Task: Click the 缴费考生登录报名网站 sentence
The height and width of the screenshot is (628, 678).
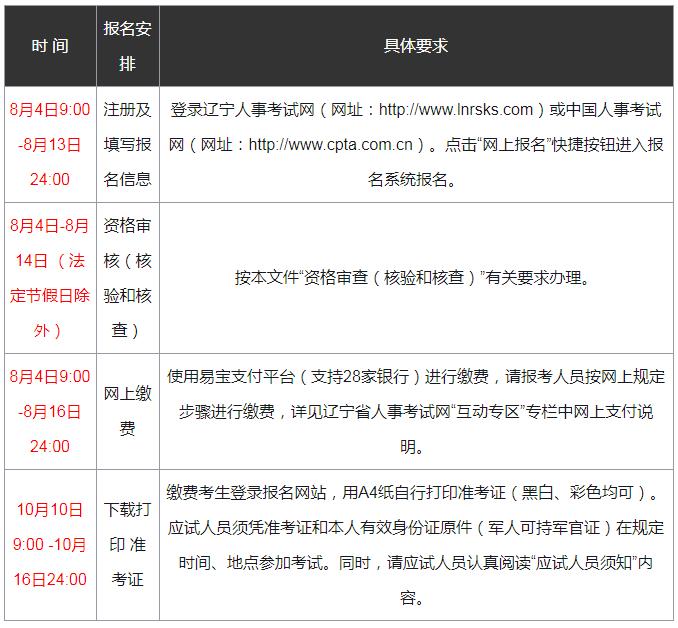Action: pyautogui.click(x=250, y=493)
